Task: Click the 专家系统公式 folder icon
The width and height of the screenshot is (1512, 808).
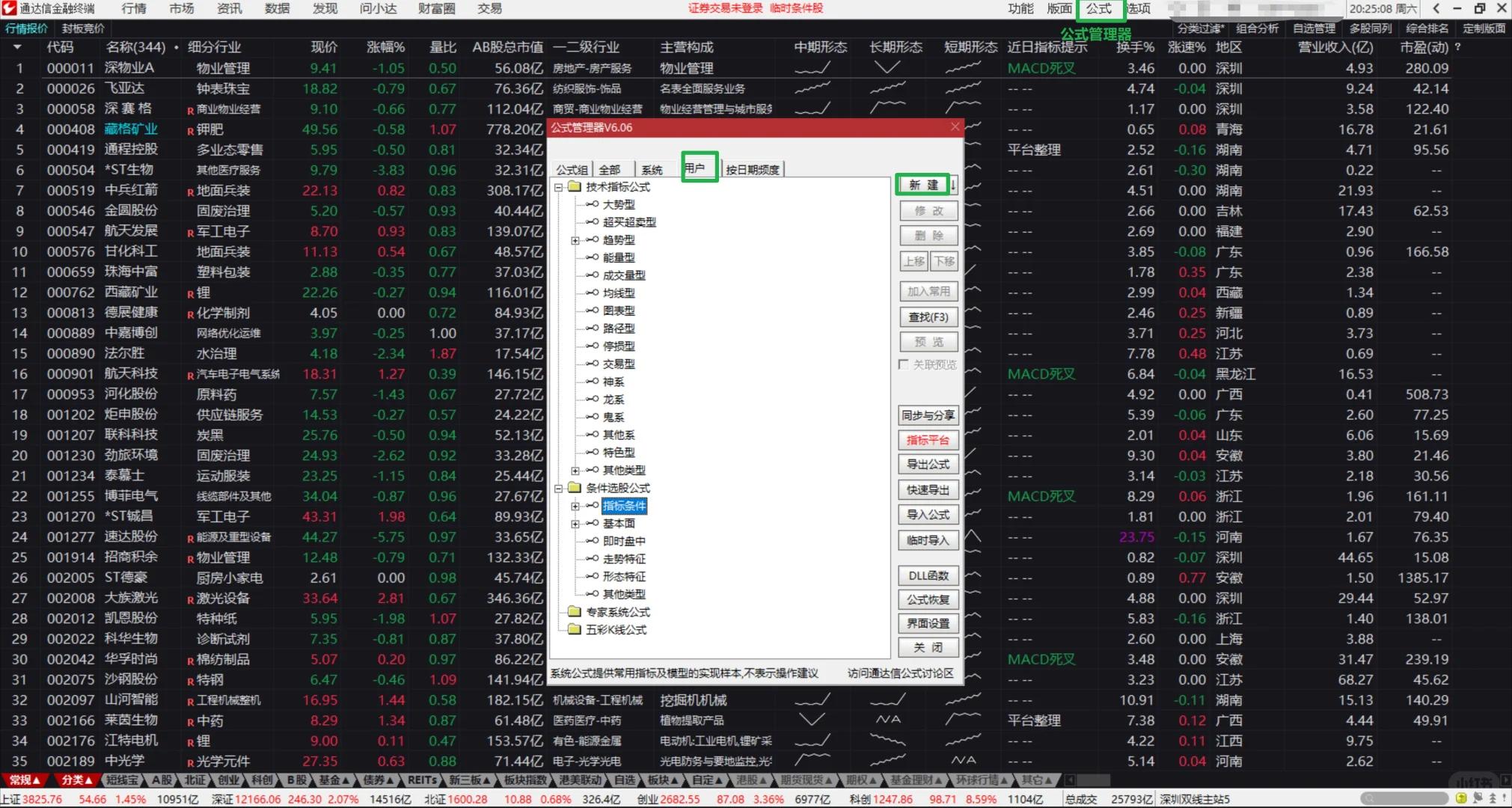Action: point(575,612)
